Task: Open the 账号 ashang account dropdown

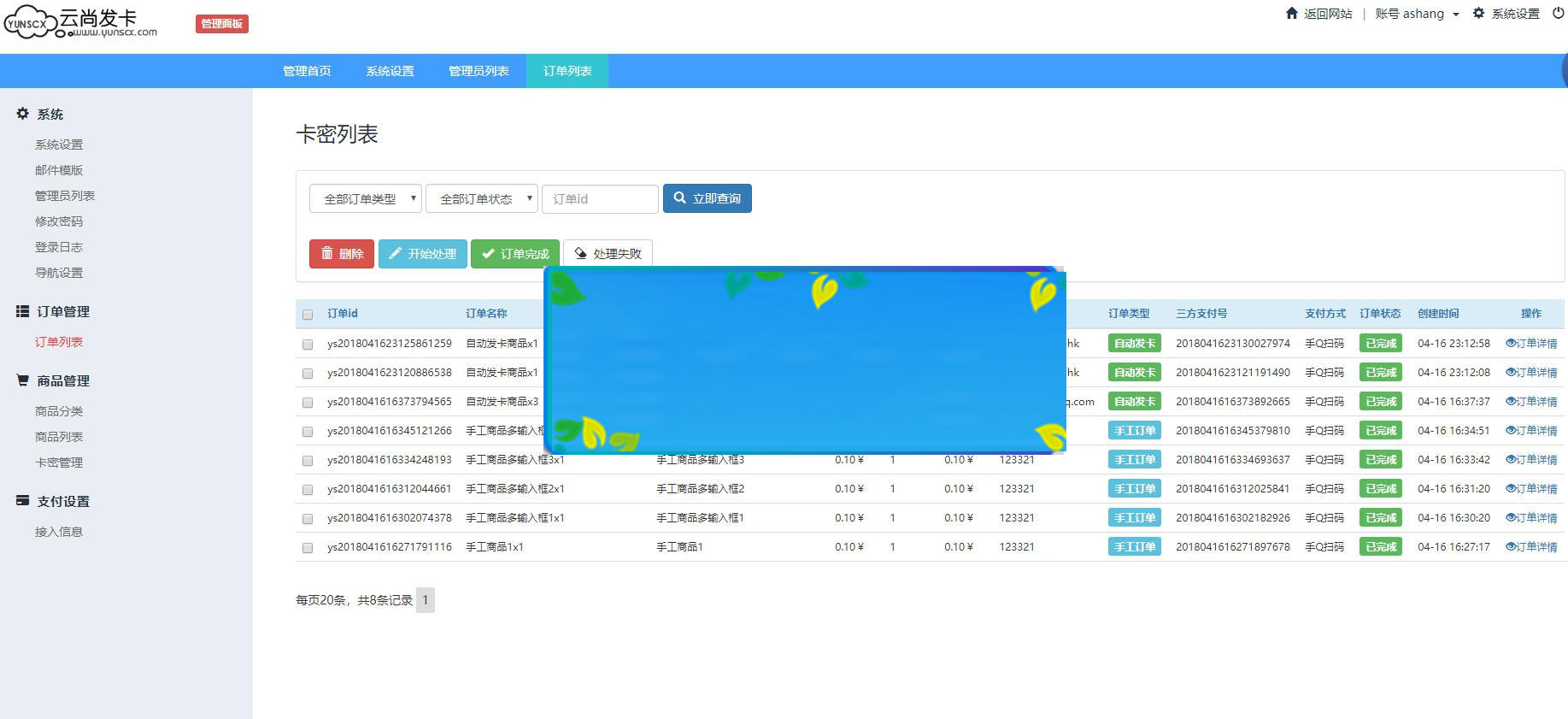Action: 1416,14
